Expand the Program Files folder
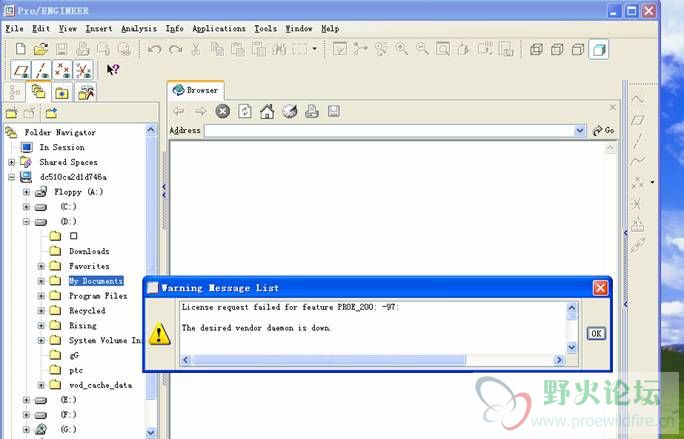684x439 pixels. [41, 296]
